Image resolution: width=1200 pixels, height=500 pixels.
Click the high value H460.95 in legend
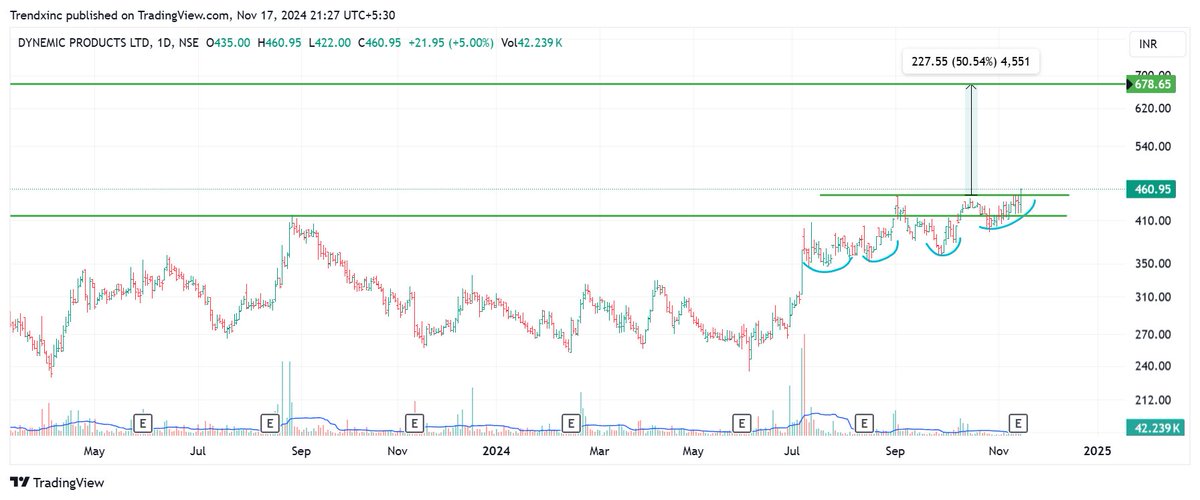point(280,42)
